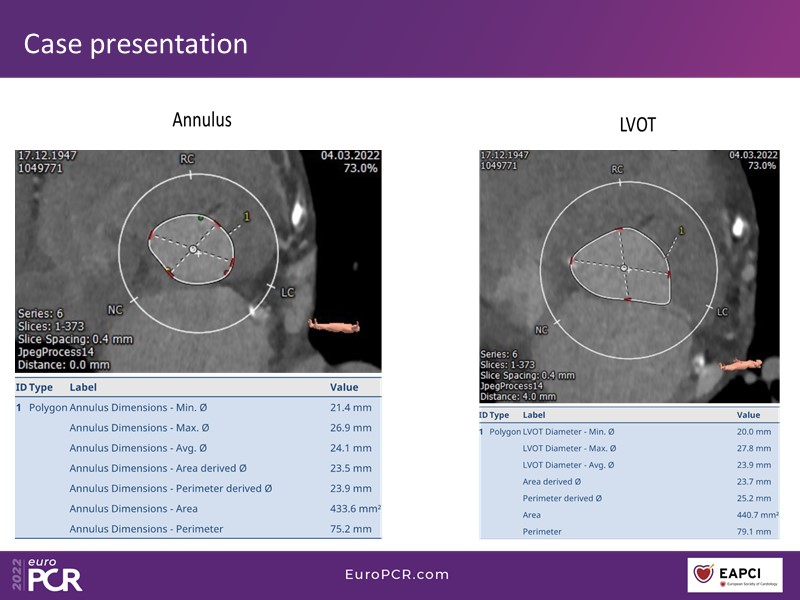Click the Value column header in LVOT table
Image resolution: width=800 pixels, height=600 pixels.
pos(748,415)
